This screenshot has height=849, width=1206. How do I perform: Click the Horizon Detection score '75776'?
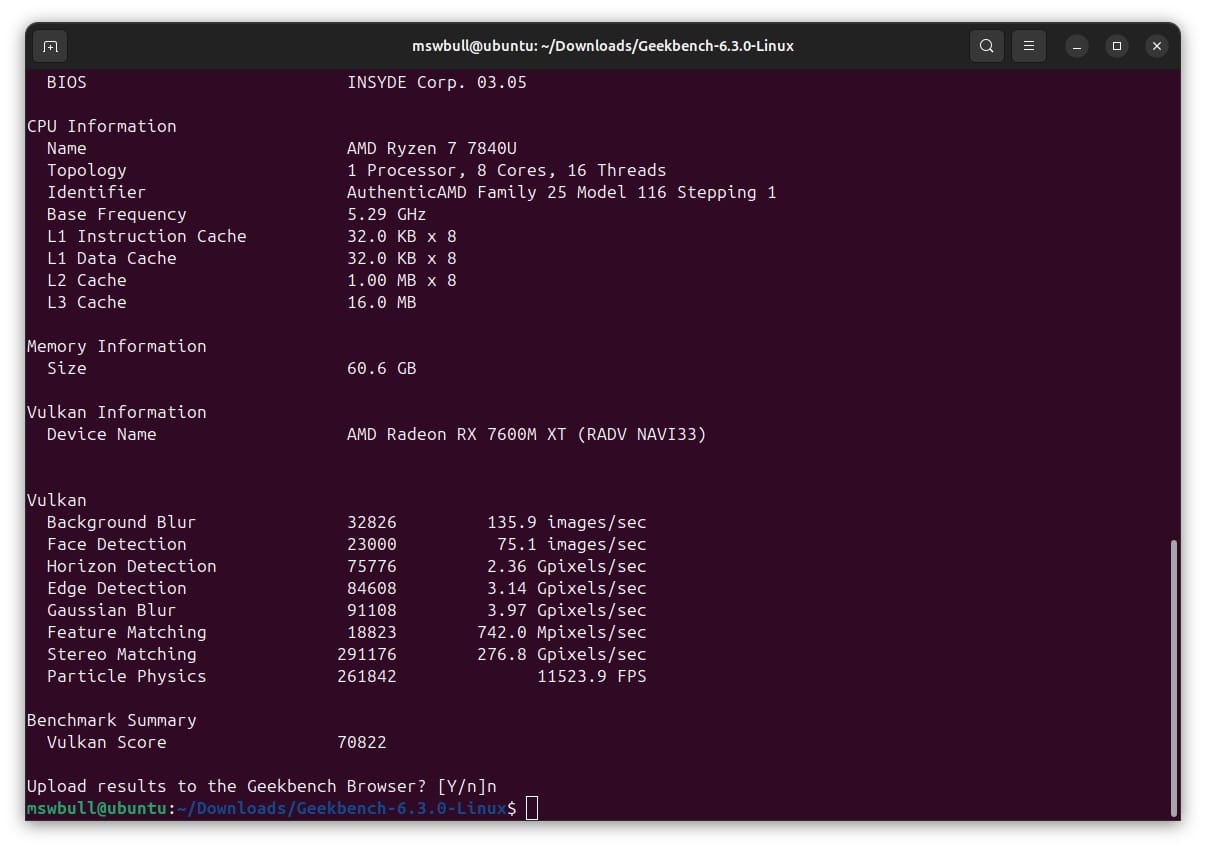tap(371, 566)
